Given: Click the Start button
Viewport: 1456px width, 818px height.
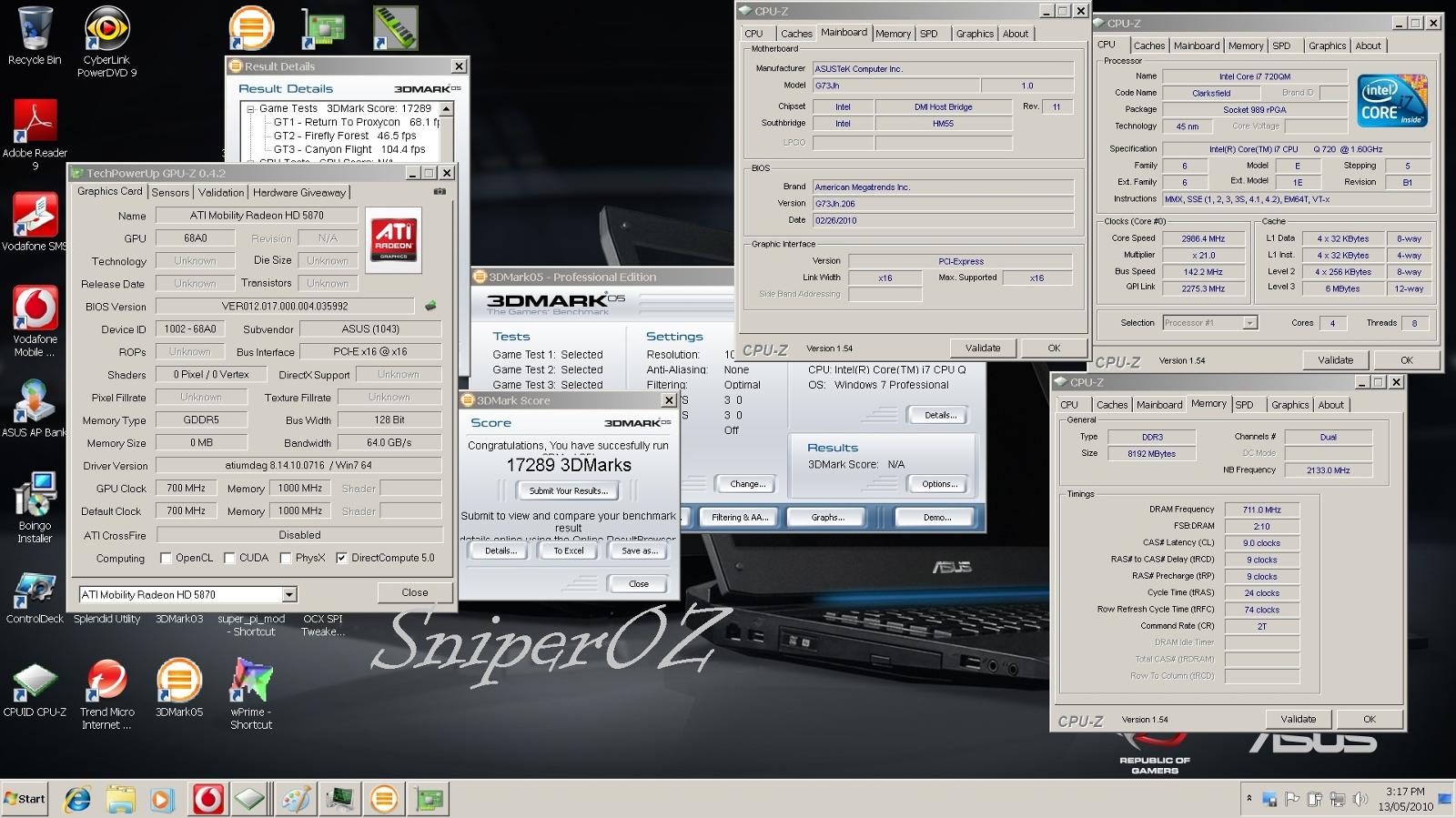Looking at the screenshot, I should click(25, 799).
